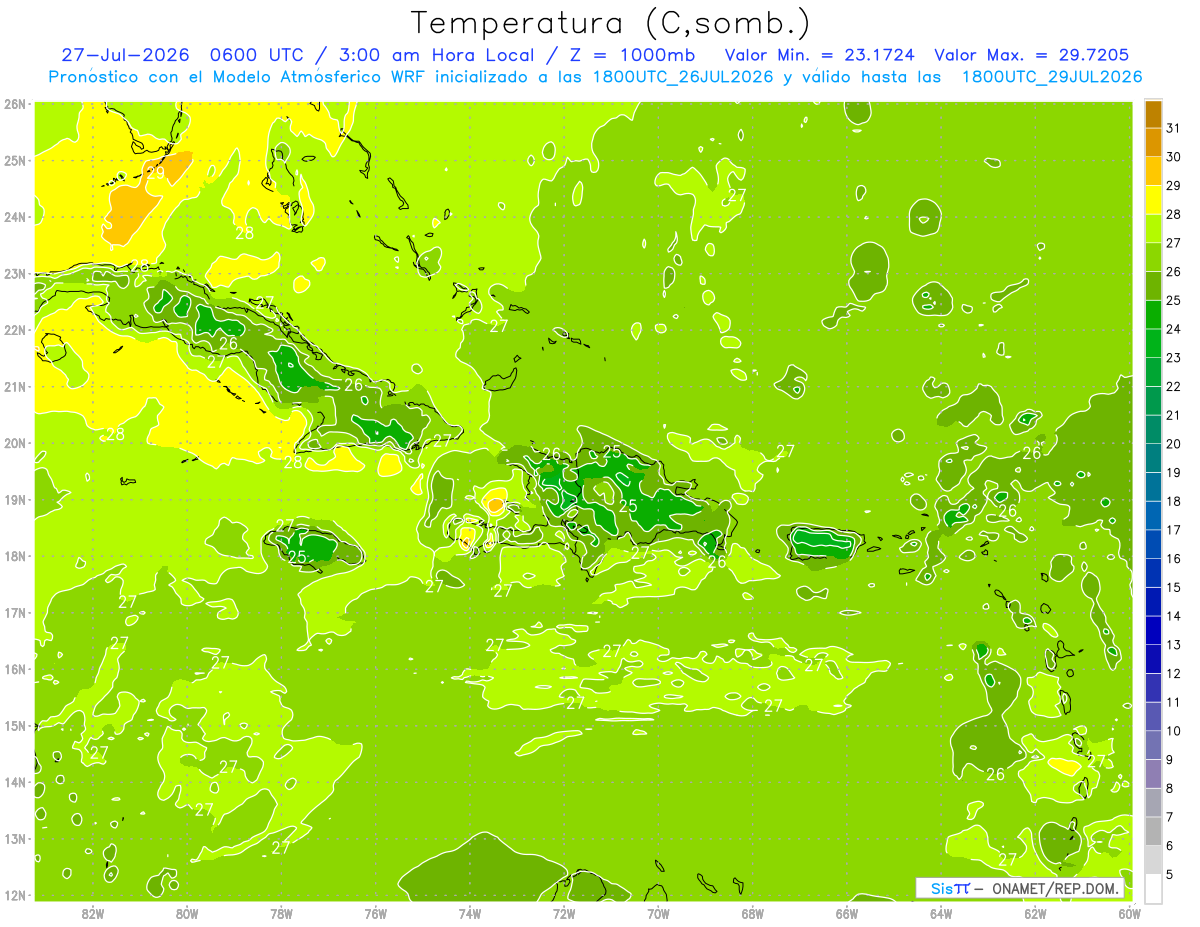The image size is (1200, 927).
Task: Click legend scale value '11'
Action: (x=1173, y=702)
